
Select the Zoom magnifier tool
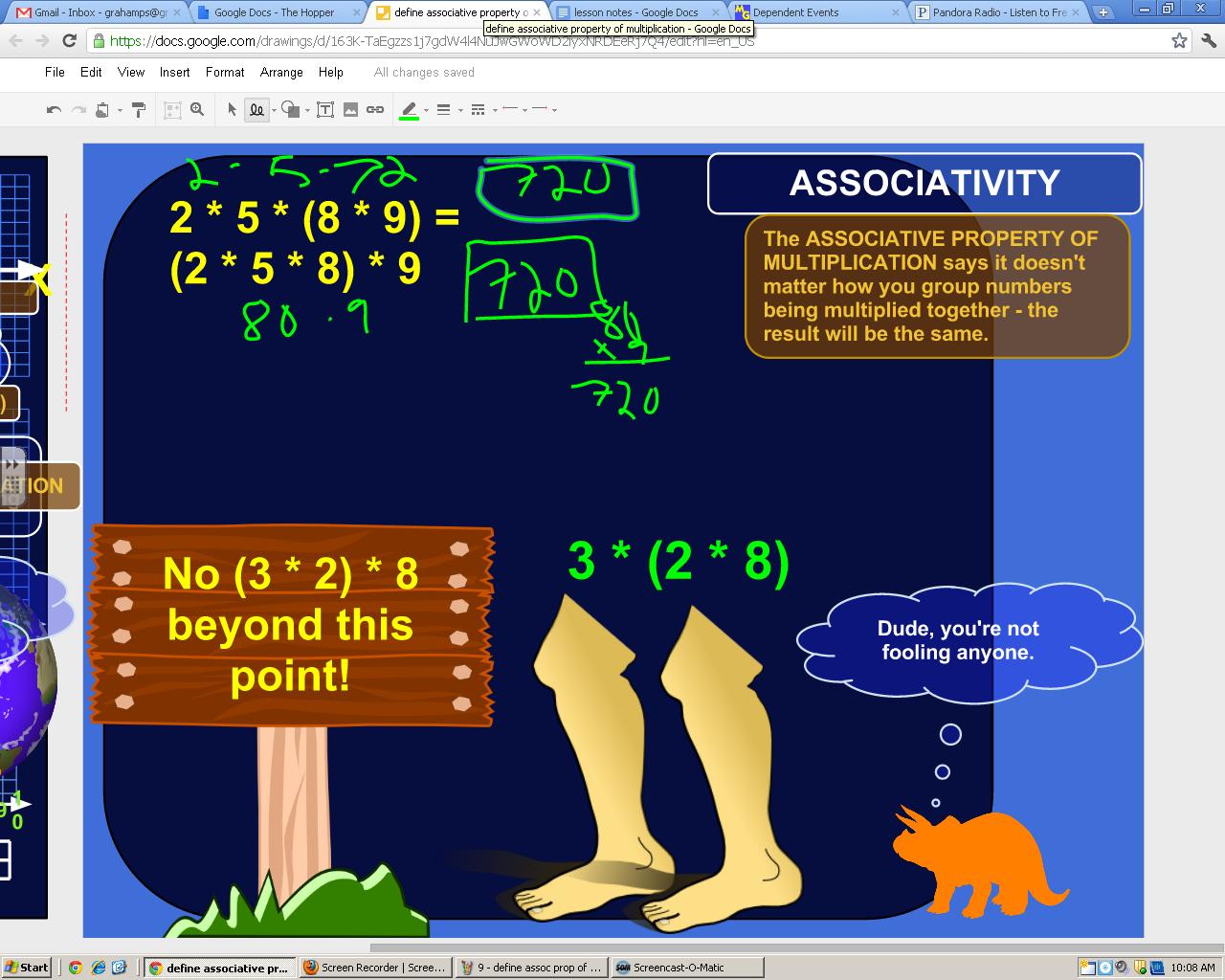pos(197,110)
